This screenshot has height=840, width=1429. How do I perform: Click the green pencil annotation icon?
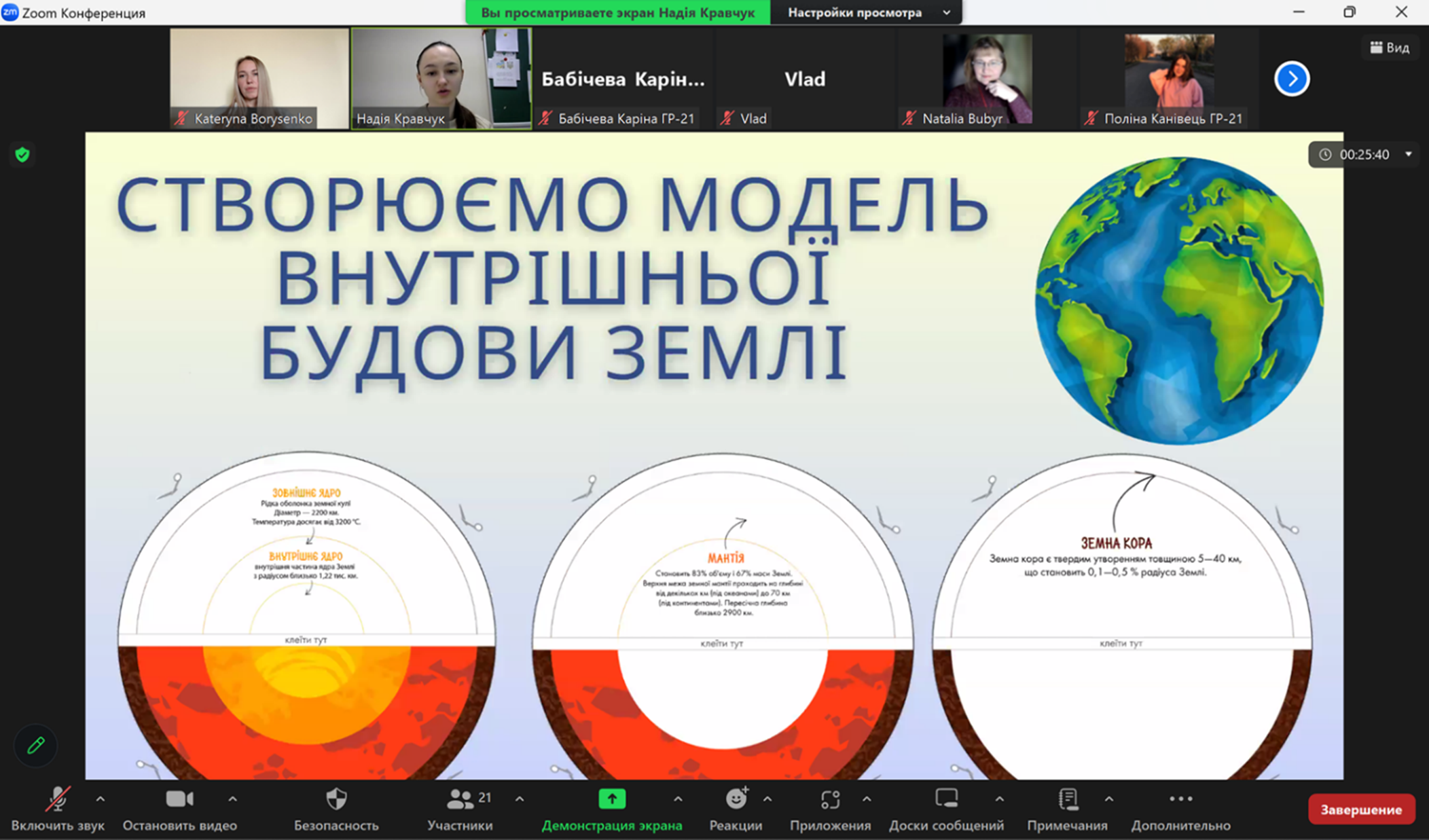[35, 746]
